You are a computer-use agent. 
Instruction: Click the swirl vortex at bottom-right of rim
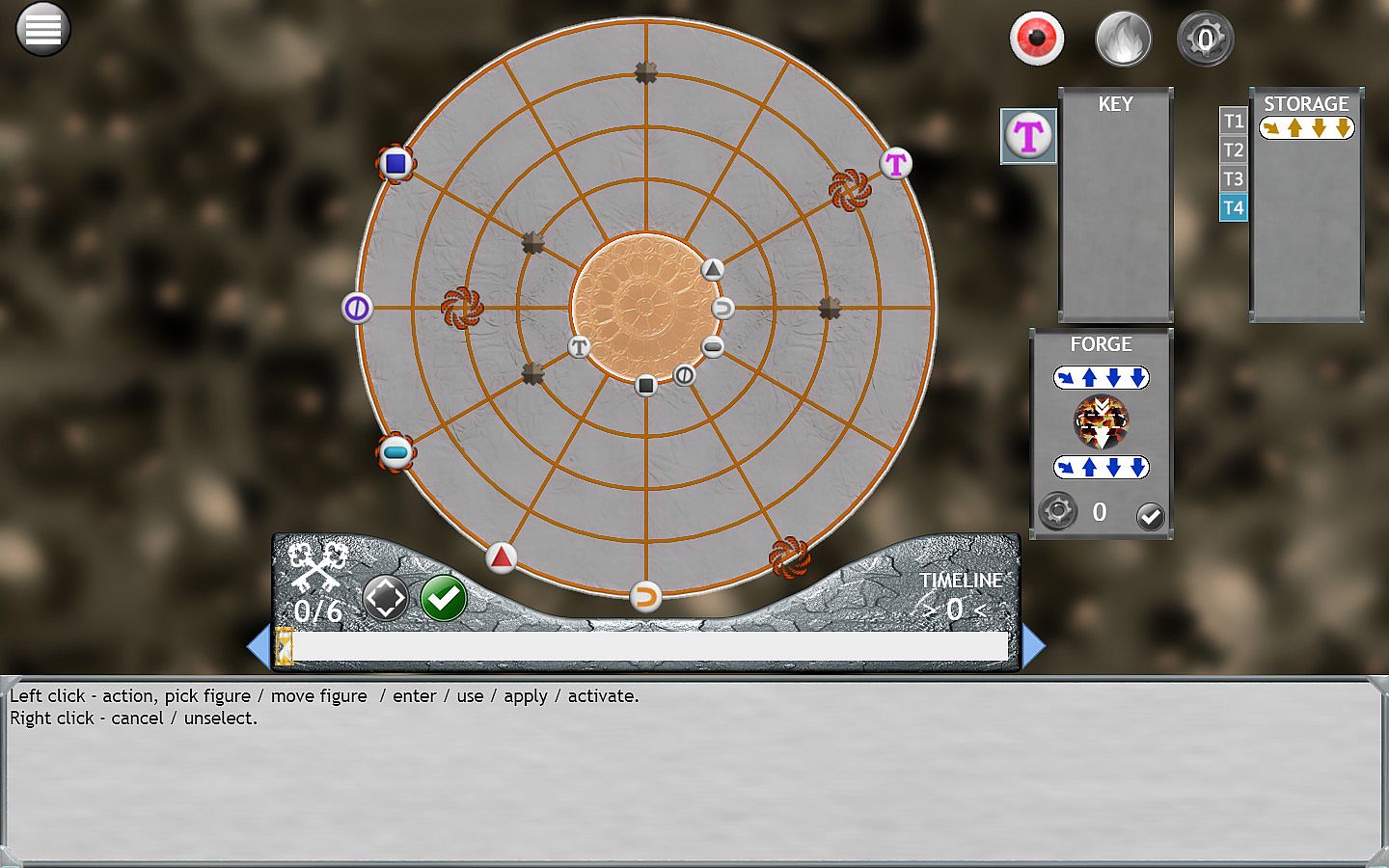789,557
